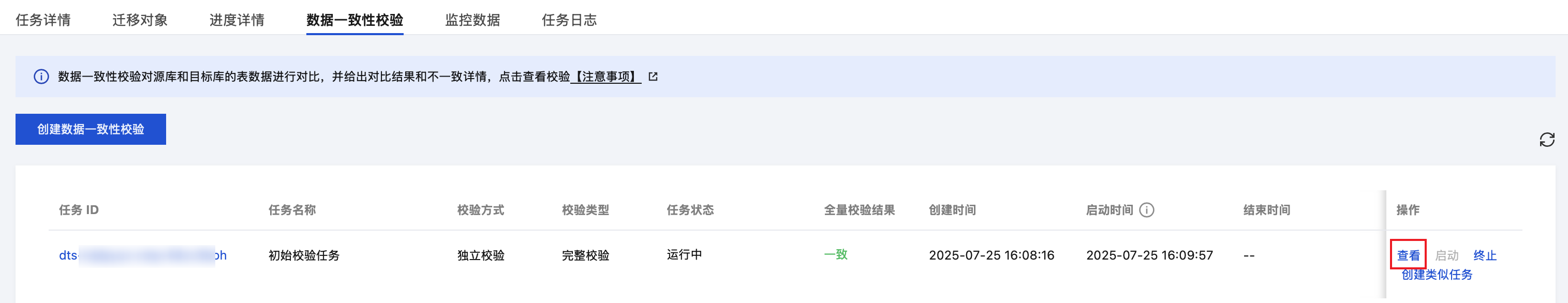Screen dimensions: 1568x303
Task: Click the 初始校验任务 task name cell
Action: click(304, 255)
